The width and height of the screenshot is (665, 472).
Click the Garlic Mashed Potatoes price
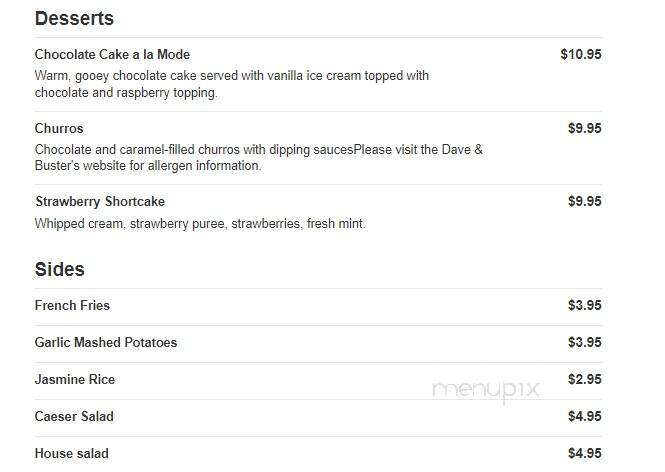tap(584, 342)
